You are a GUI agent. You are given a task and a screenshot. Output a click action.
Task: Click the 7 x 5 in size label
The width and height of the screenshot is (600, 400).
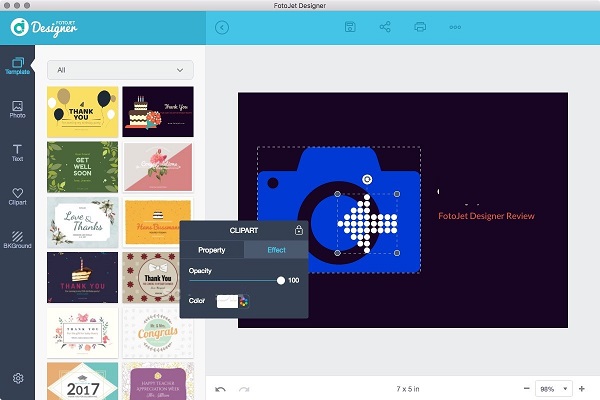coord(408,389)
